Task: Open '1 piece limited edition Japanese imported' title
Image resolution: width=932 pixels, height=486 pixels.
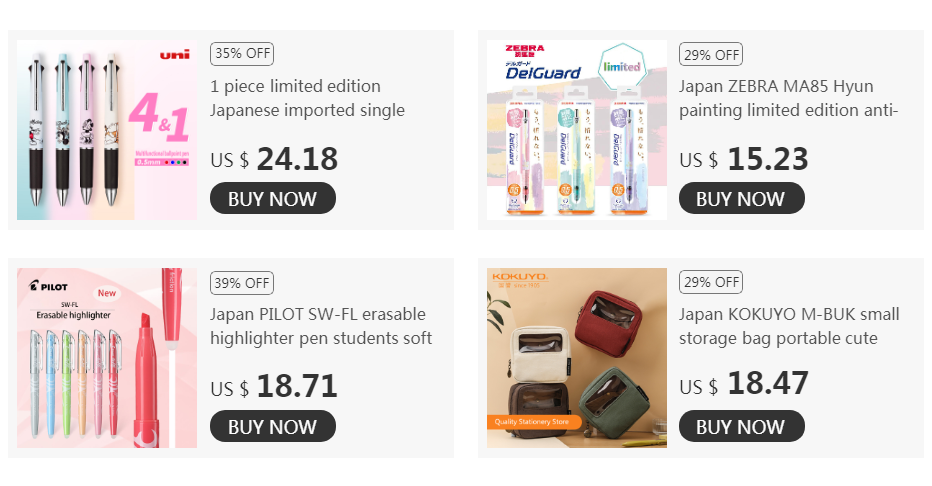Action: [307, 98]
